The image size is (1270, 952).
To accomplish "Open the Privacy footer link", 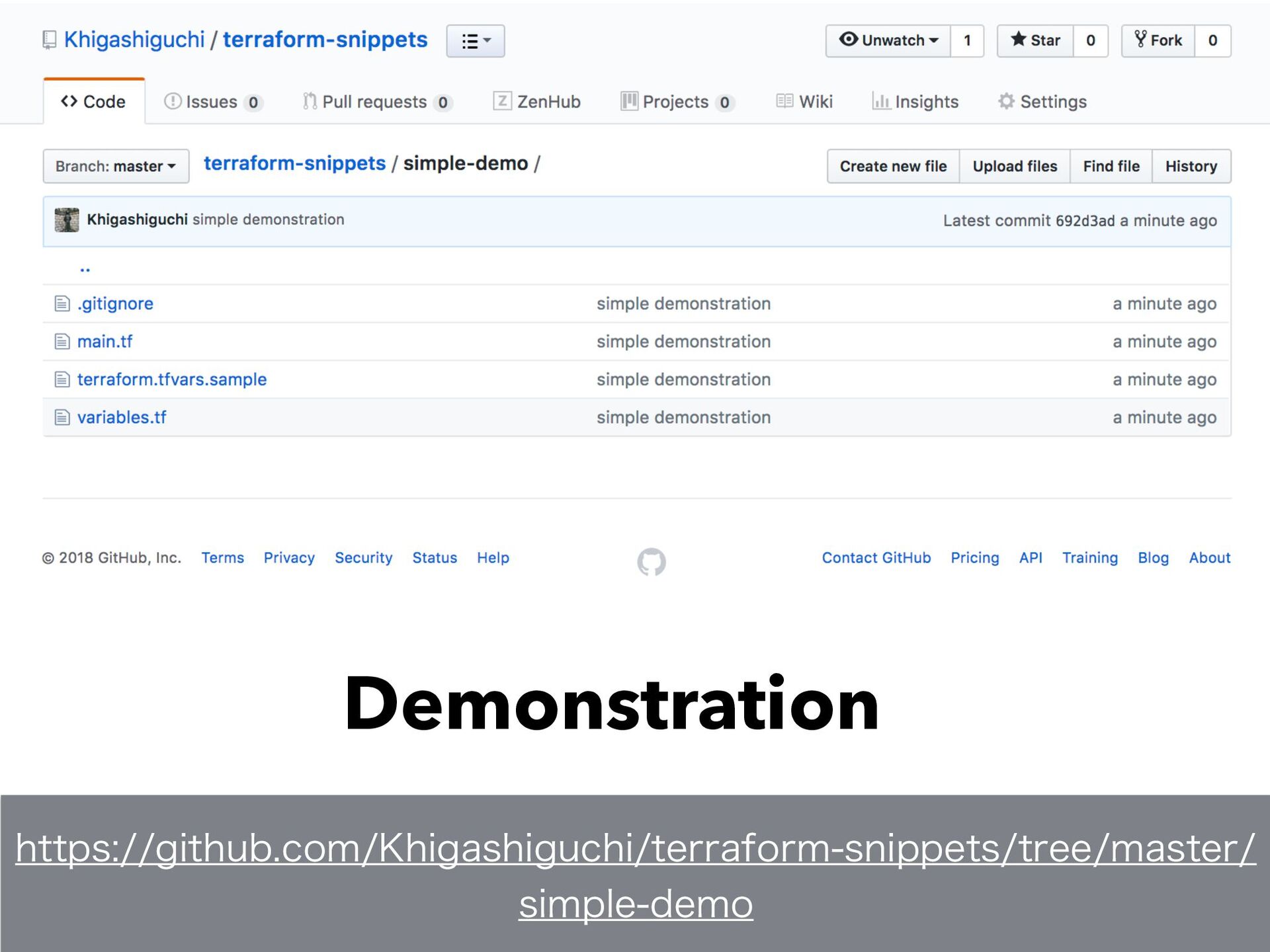I will click(x=289, y=558).
